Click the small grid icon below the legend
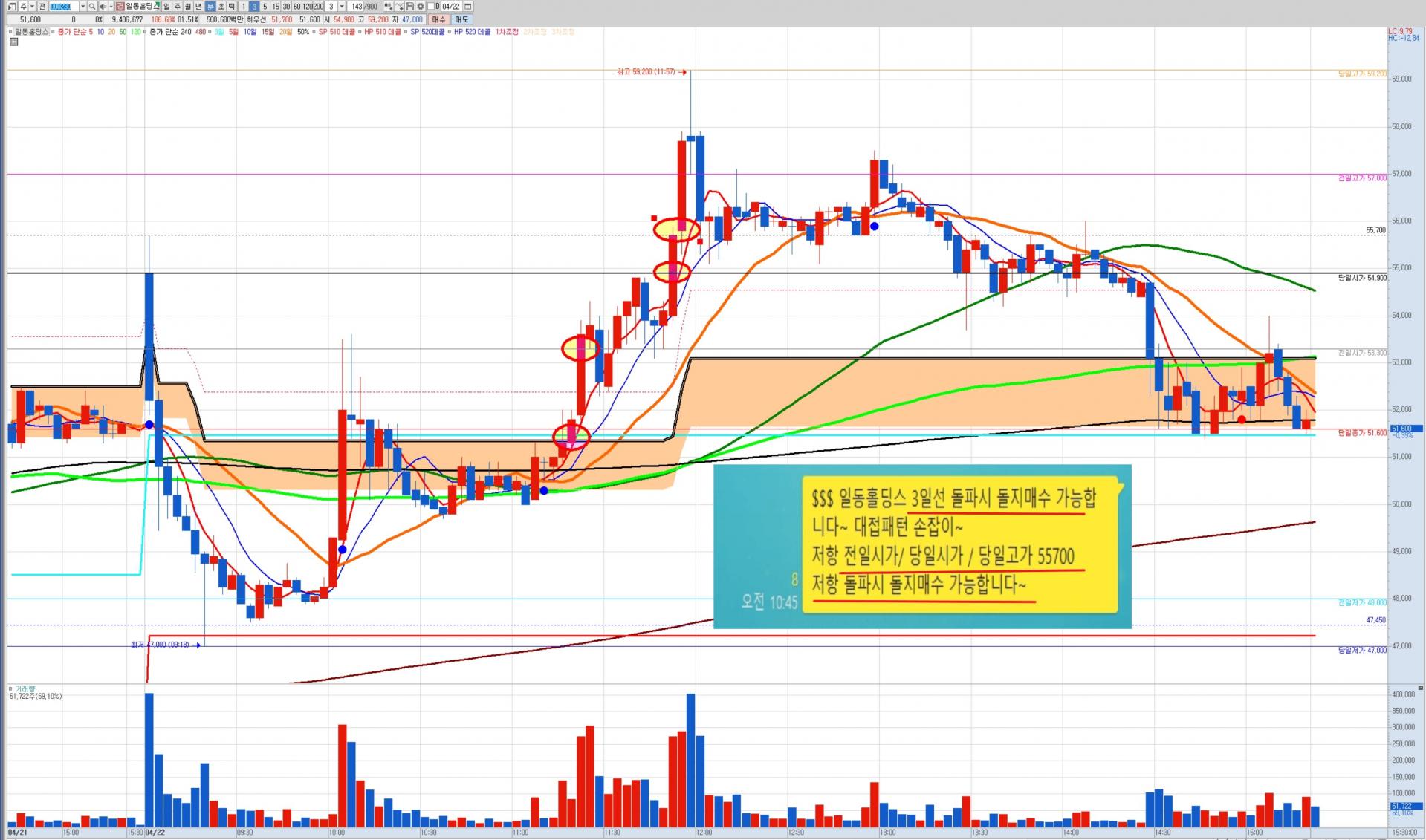The width and height of the screenshot is (1426, 840). [13, 42]
